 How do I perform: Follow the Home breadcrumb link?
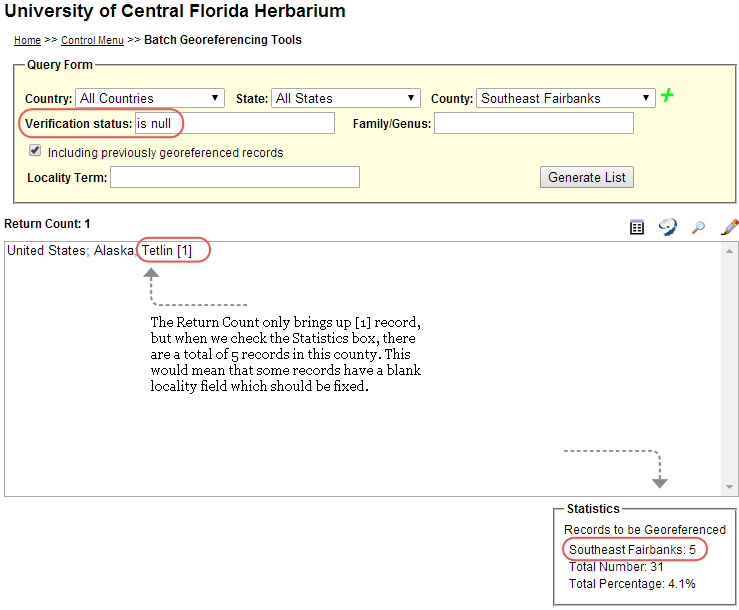[x=27, y=40]
